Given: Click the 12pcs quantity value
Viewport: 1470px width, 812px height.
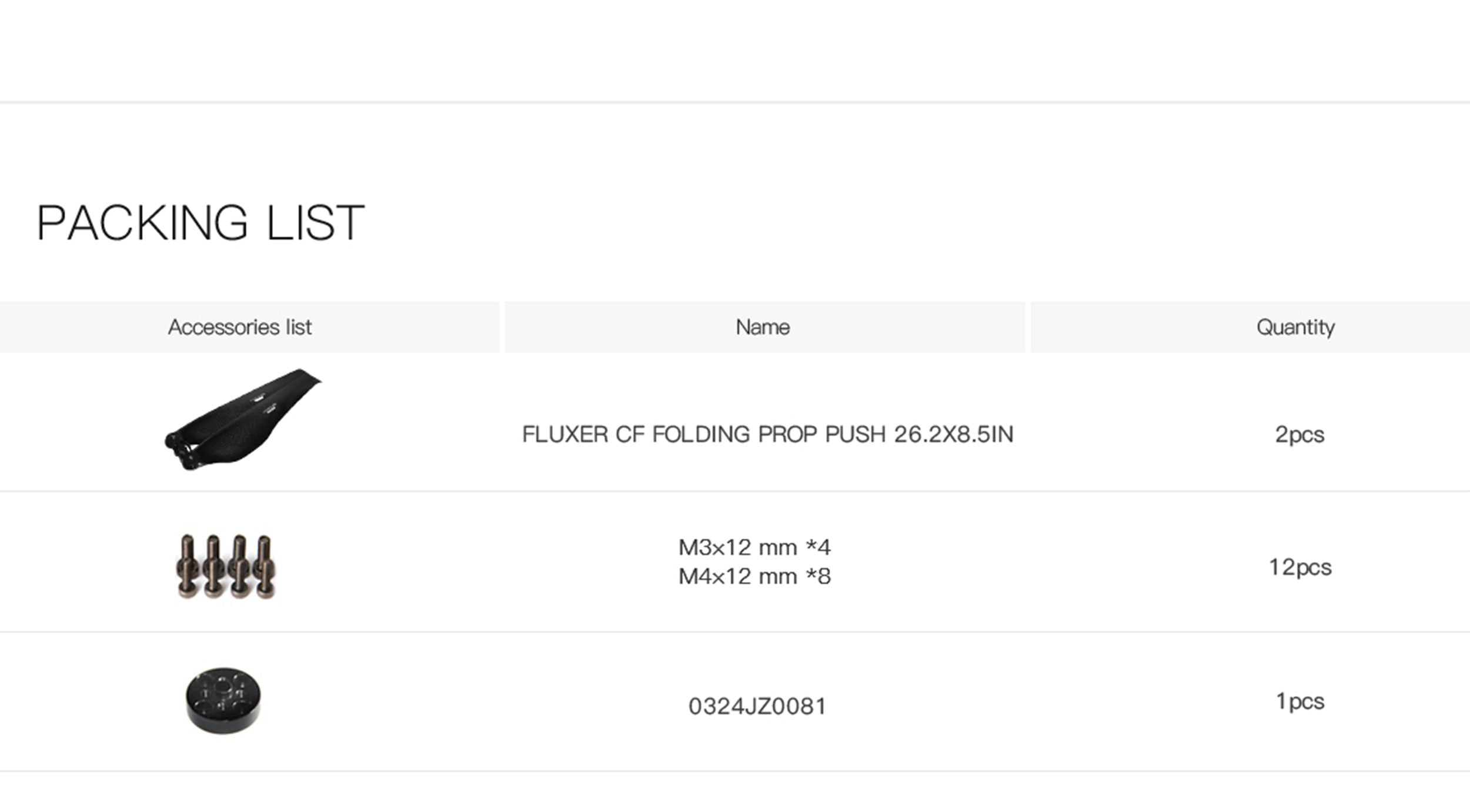Looking at the screenshot, I should tap(1299, 567).
